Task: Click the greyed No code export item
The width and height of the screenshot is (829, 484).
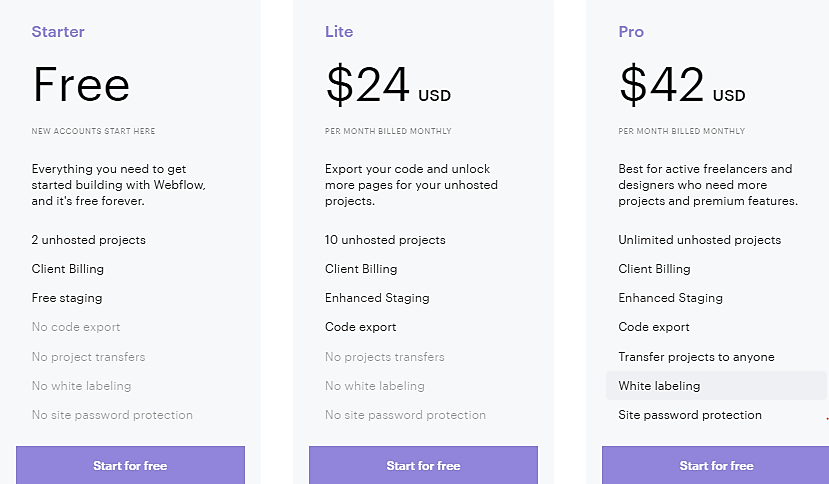Action: pyautogui.click(x=76, y=327)
